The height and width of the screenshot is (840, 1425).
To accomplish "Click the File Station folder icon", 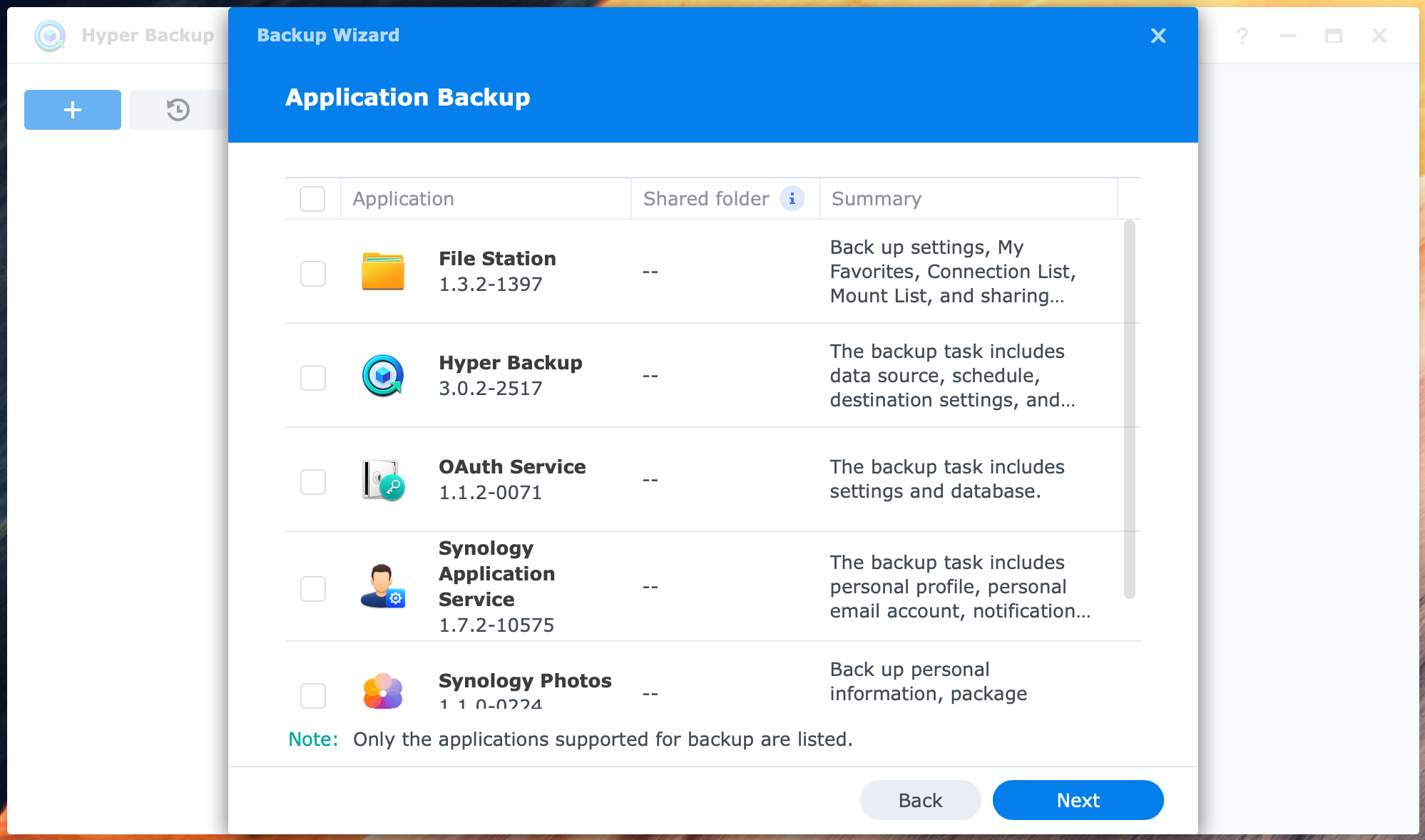I will (383, 271).
